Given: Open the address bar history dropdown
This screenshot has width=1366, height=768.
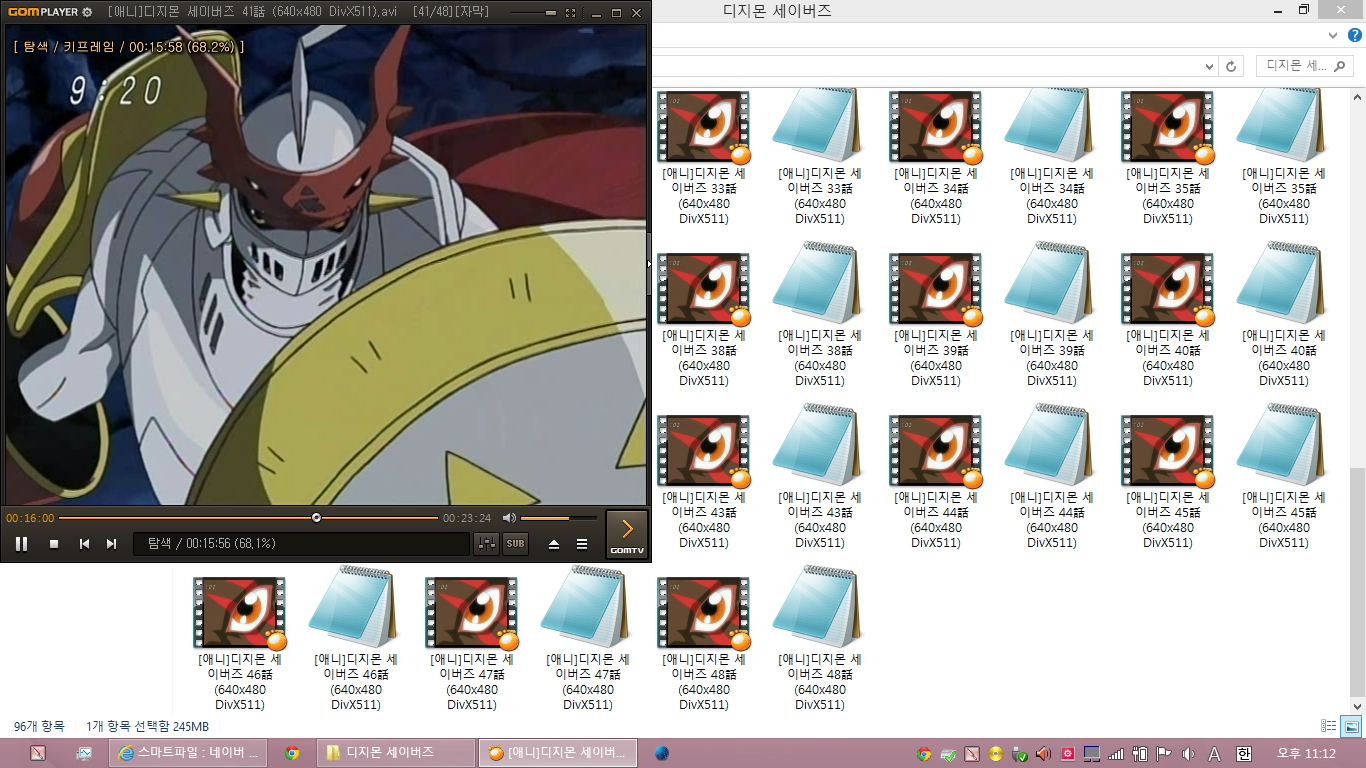Looking at the screenshot, I should pyautogui.click(x=1210, y=66).
